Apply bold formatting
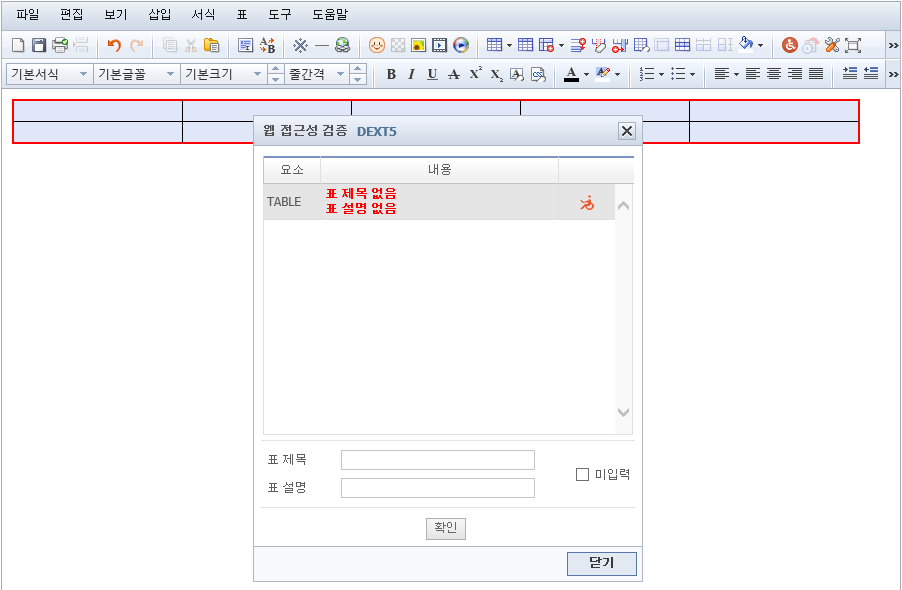This screenshot has width=902, height=590. pyautogui.click(x=391, y=74)
